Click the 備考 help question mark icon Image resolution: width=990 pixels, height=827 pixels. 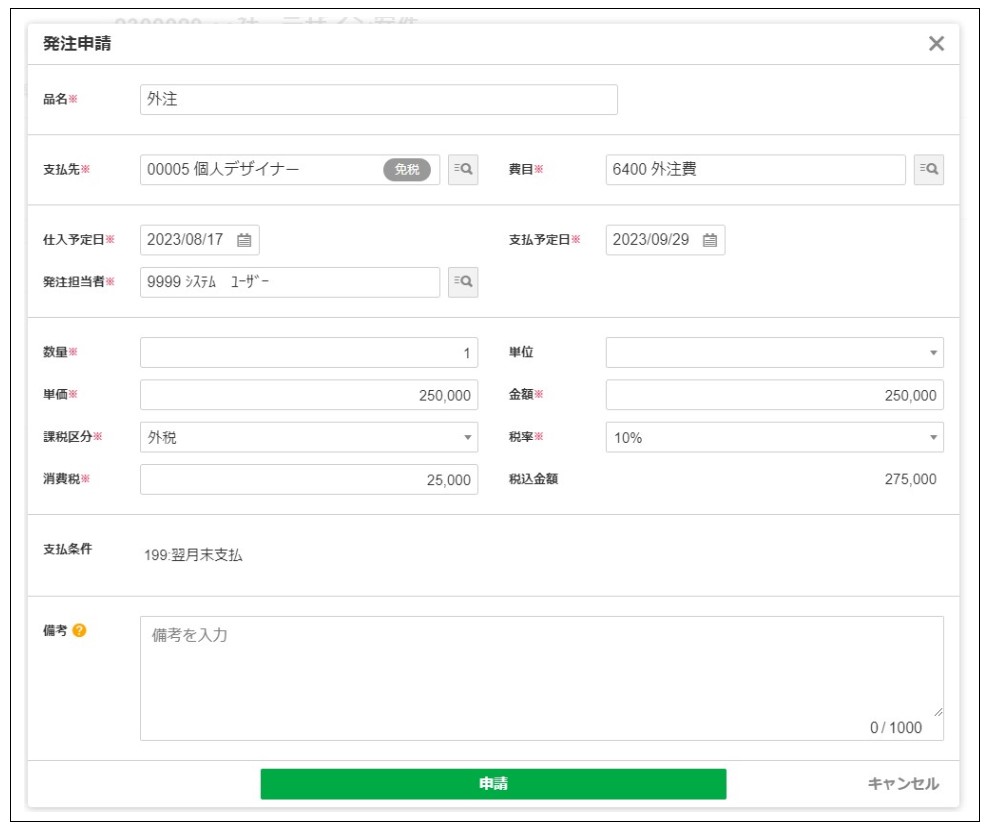pyautogui.click(x=79, y=630)
